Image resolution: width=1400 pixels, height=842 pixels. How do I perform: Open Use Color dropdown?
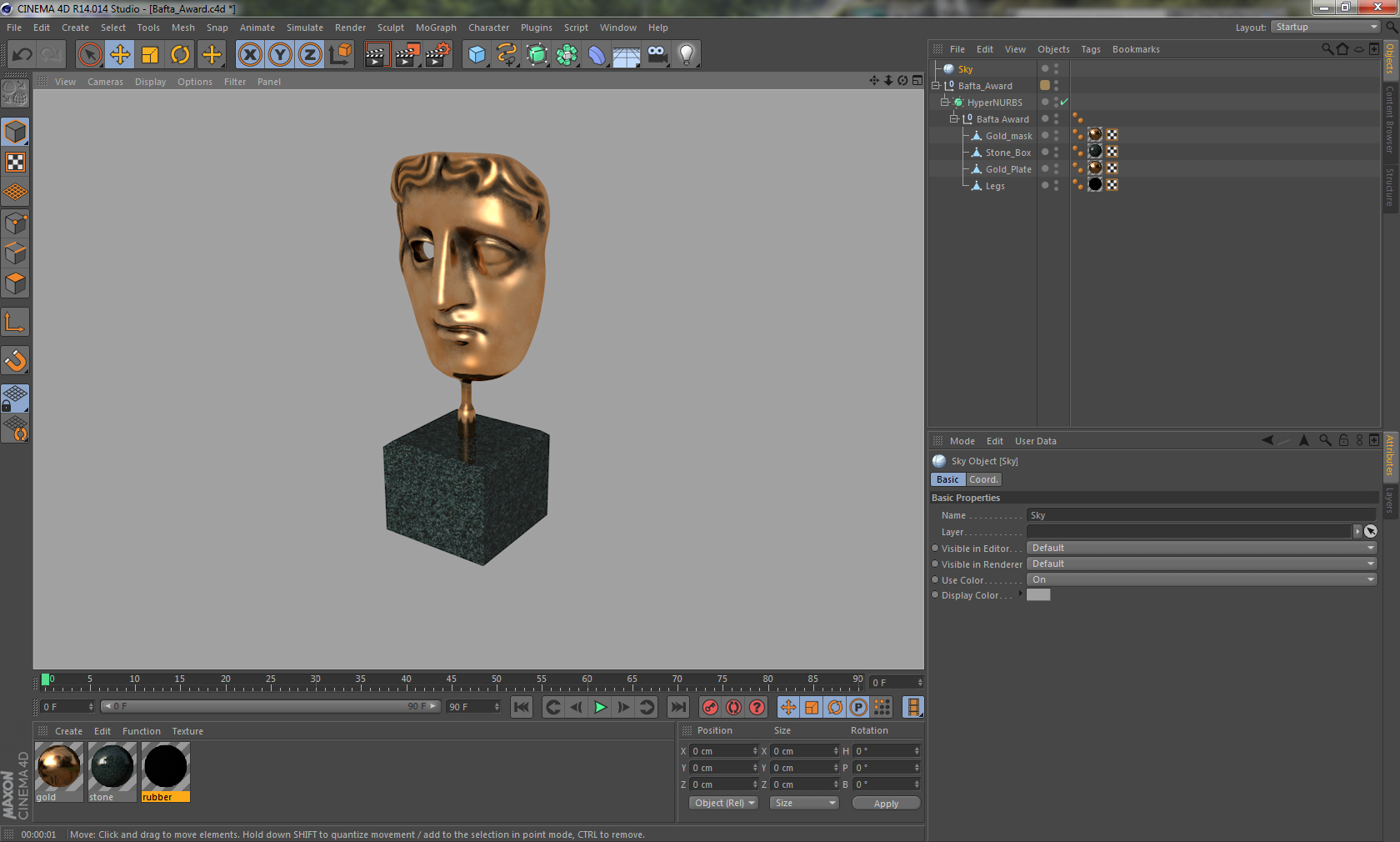click(x=1202, y=579)
